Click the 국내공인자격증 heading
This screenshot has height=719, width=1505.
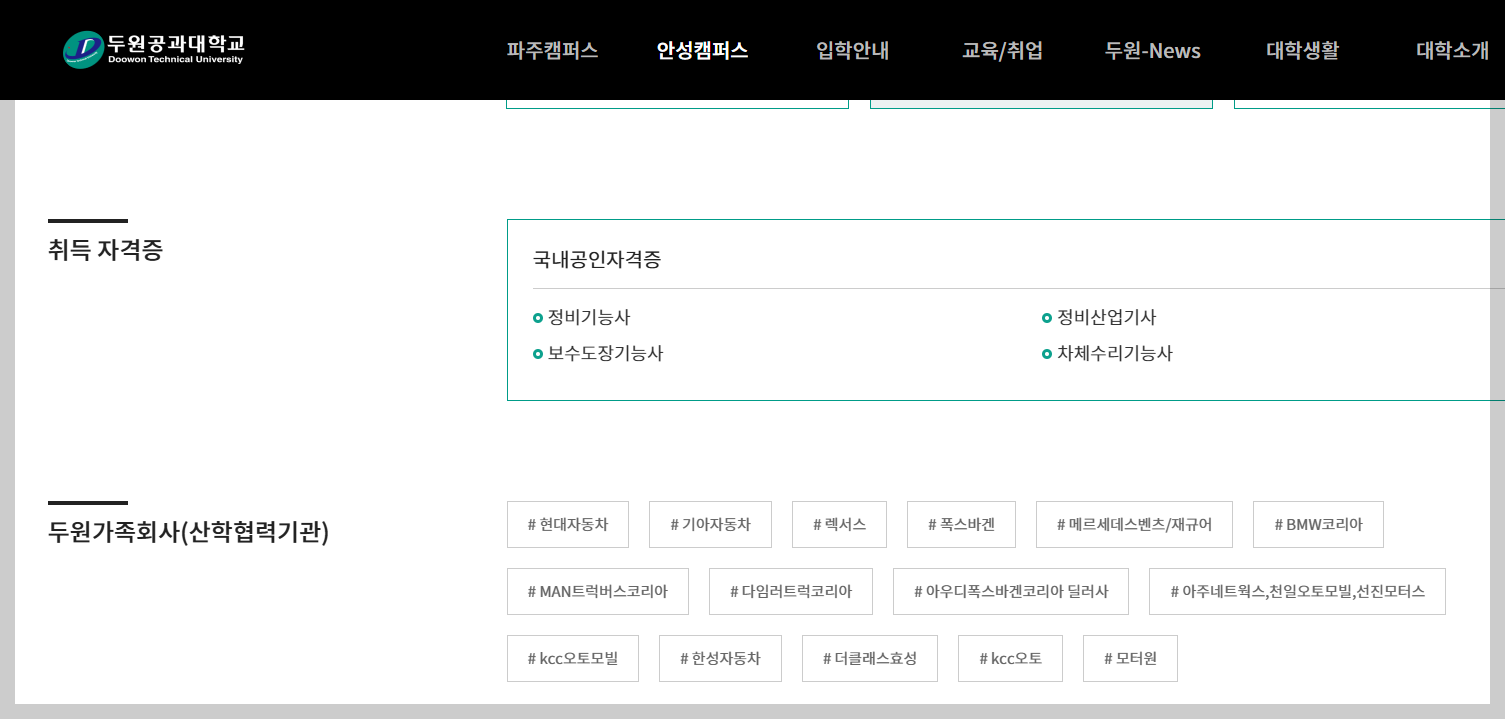click(x=597, y=260)
